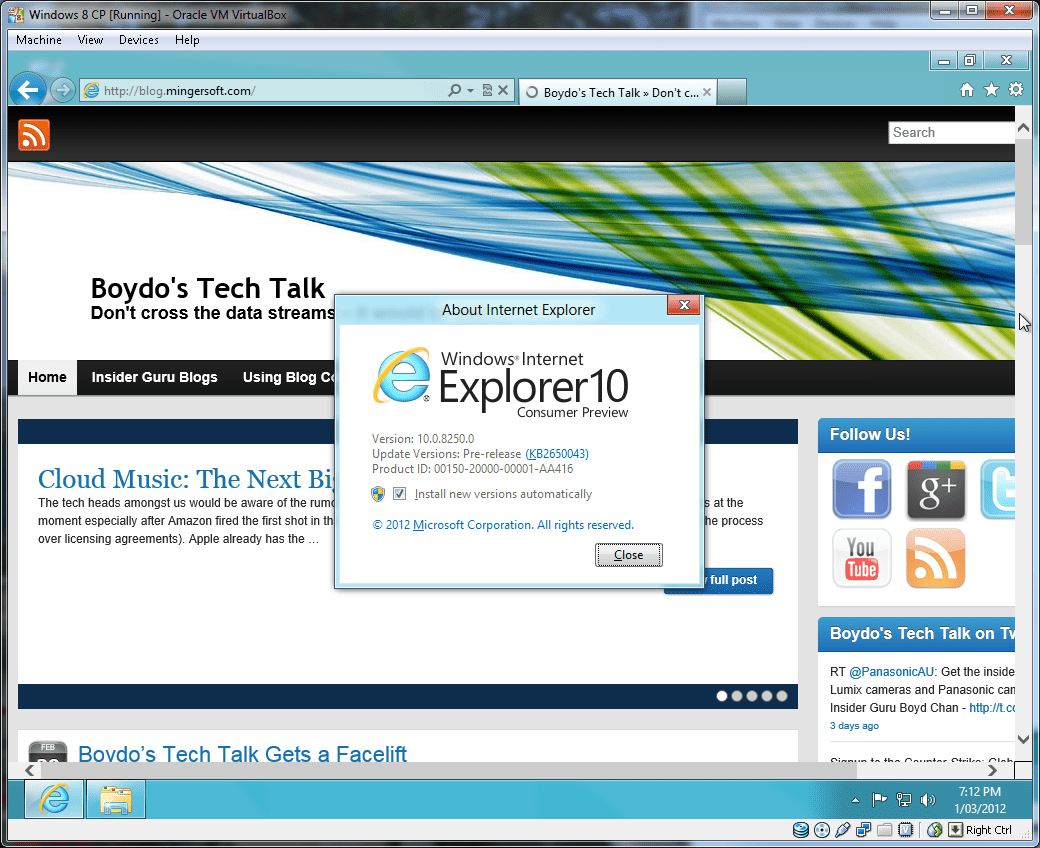1040x848 pixels.
Task: Click the orange RSS feed icon in the header
Action: coord(34,135)
